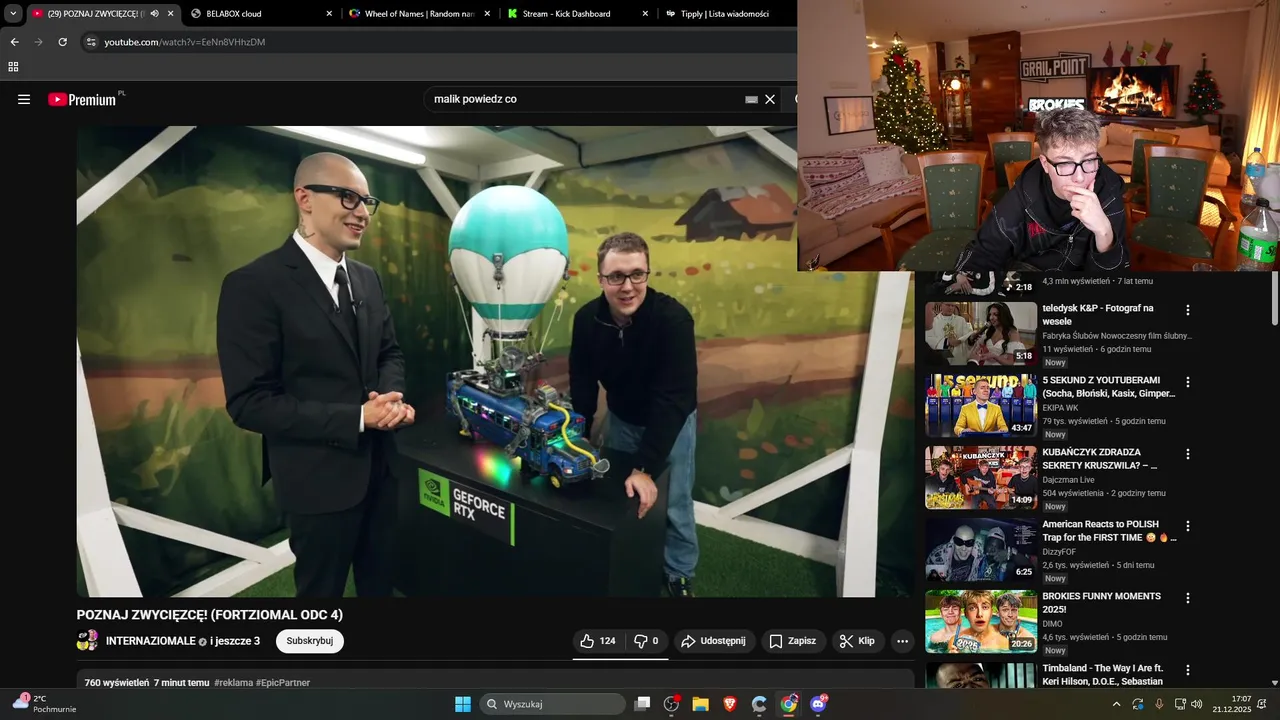This screenshot has width=1280, height=720.
Task: Open the weather widget showing 2°C Pochmurnie
Action: (x=44, y=704)
